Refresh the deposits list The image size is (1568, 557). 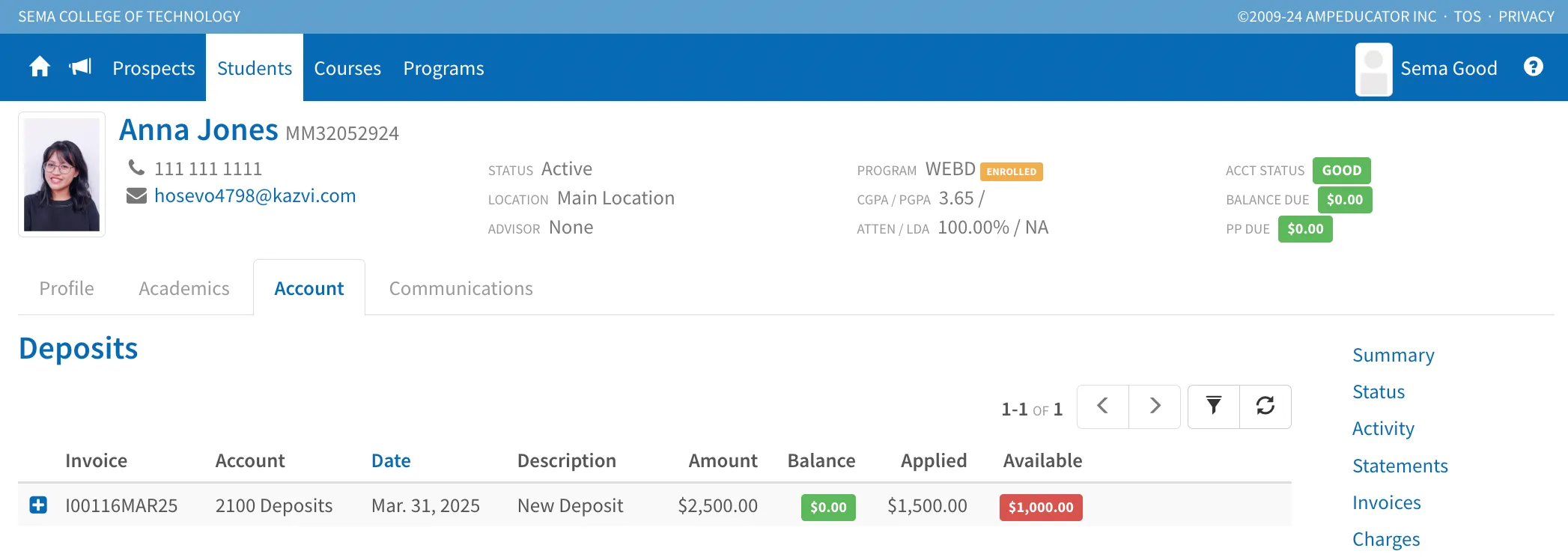(1265, 407)
